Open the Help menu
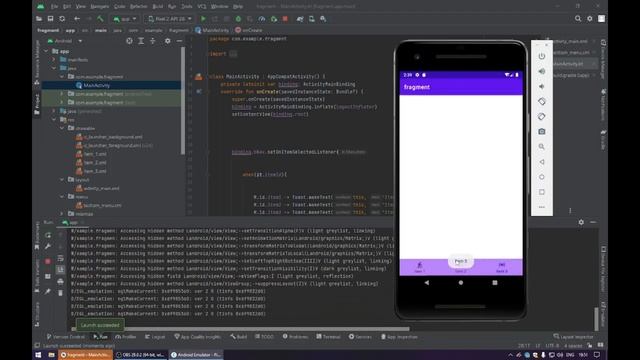This screenshot has height=360, width=640. click(238, 7)
